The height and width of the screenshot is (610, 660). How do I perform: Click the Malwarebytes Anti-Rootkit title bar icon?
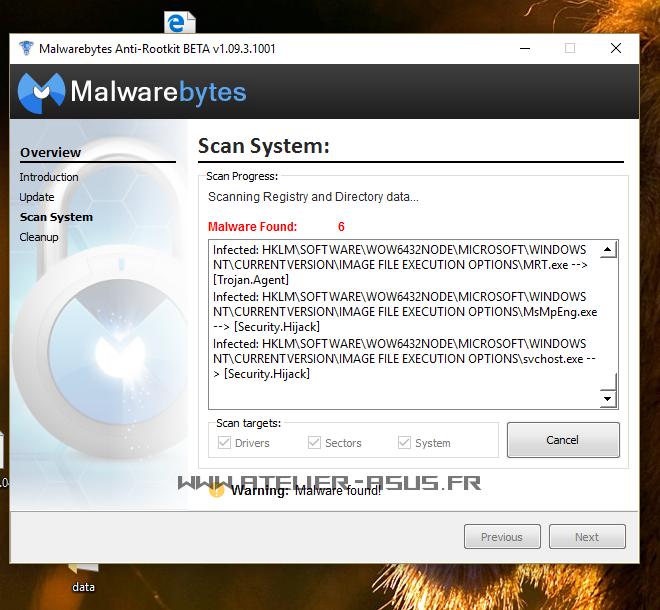[x=26, y=48]
